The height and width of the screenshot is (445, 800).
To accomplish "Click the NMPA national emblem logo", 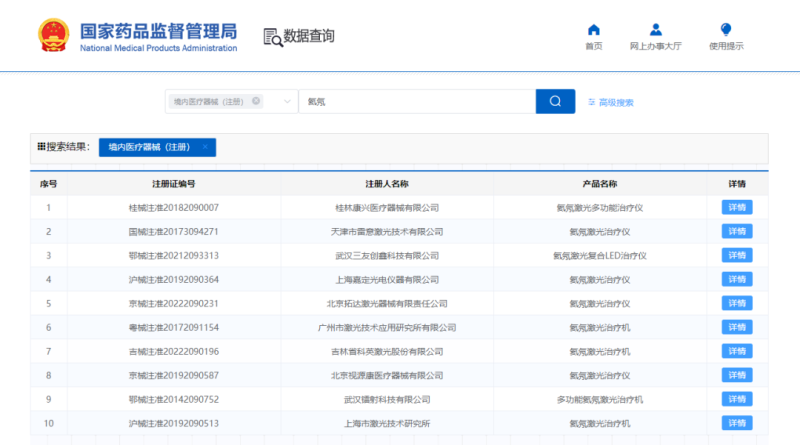I will (49, 35).
